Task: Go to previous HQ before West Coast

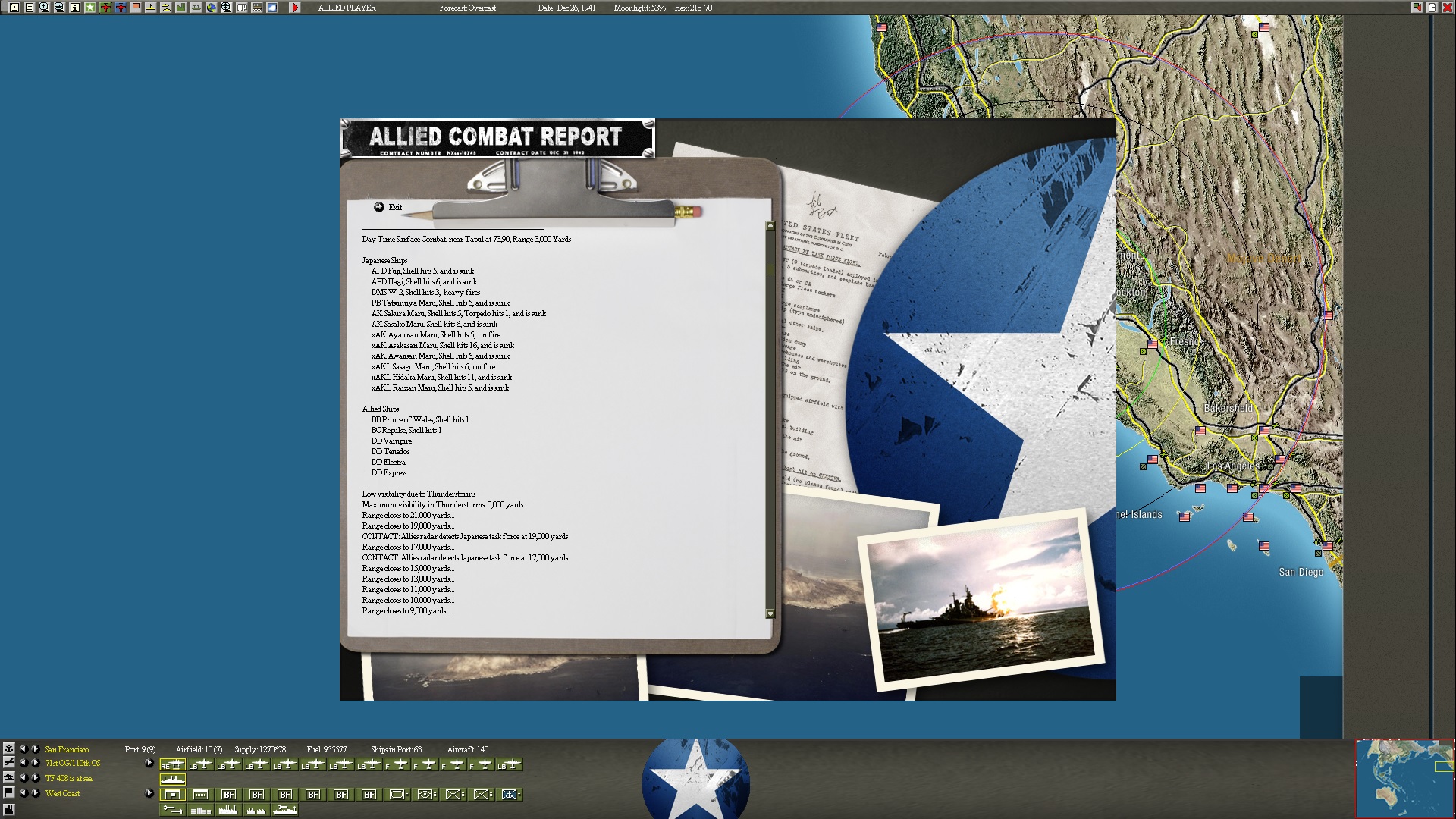Action: tap(24, 793)
